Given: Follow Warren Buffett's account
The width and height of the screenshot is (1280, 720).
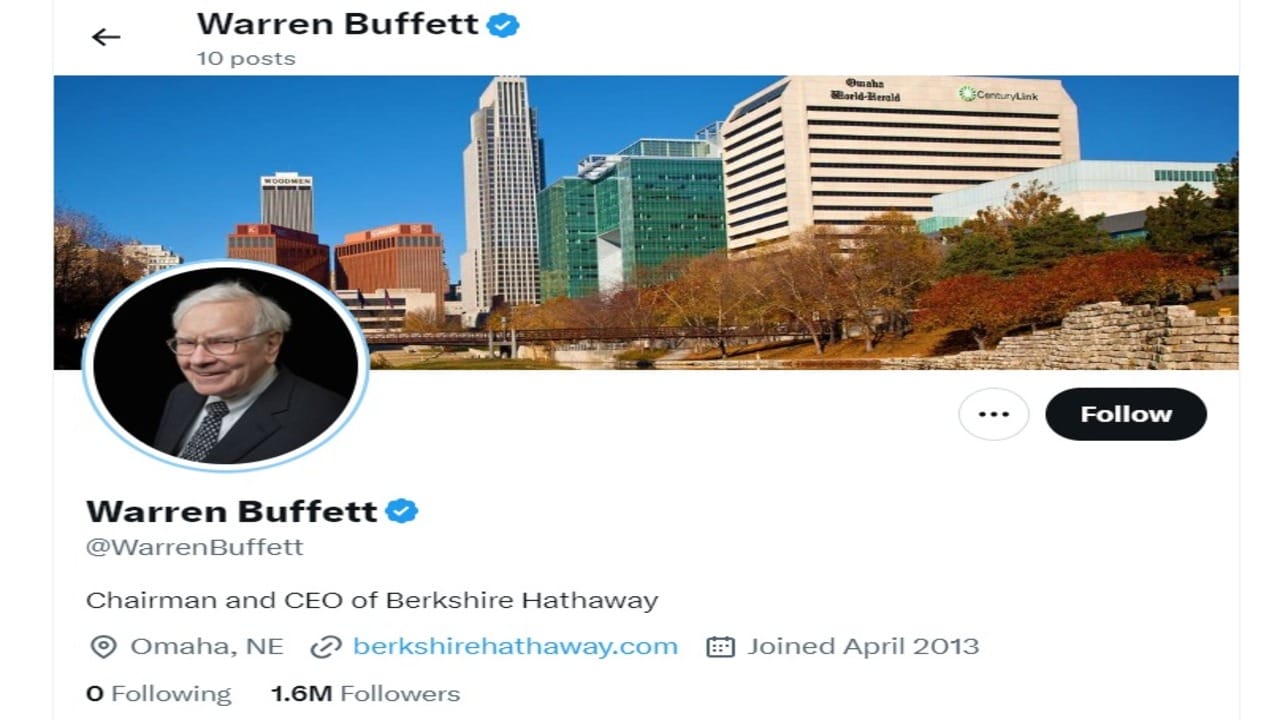Looking at the screenshot, I should [x=1126, y=414].
